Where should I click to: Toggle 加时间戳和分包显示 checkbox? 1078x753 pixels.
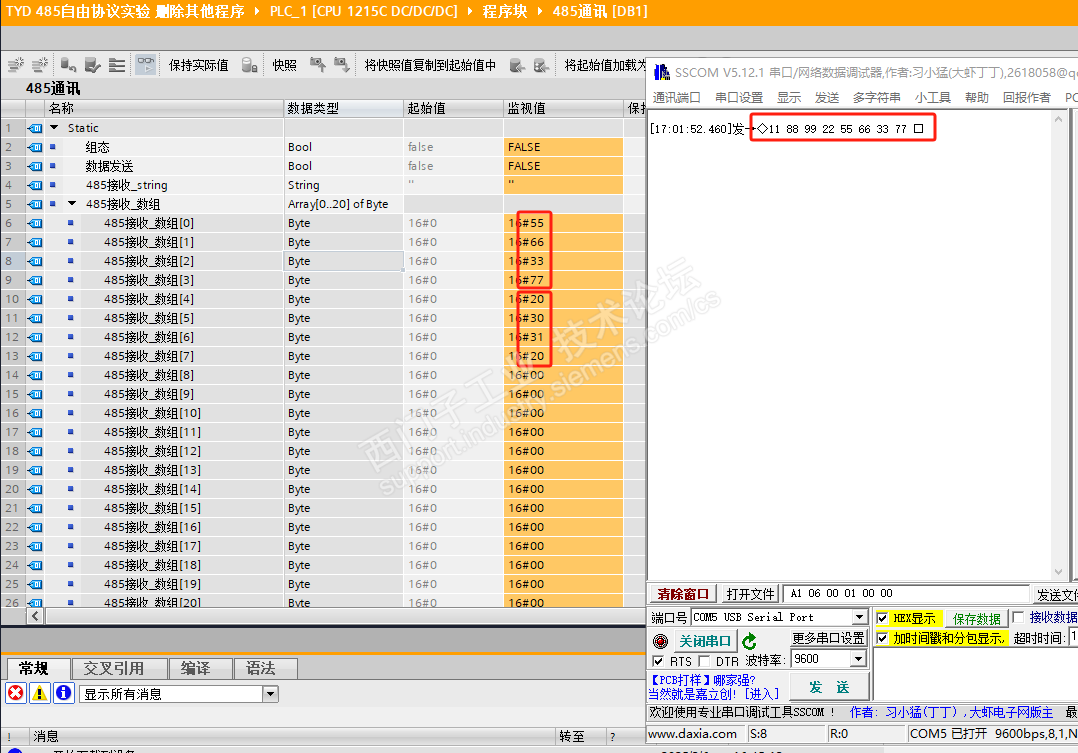pos(882,638)
